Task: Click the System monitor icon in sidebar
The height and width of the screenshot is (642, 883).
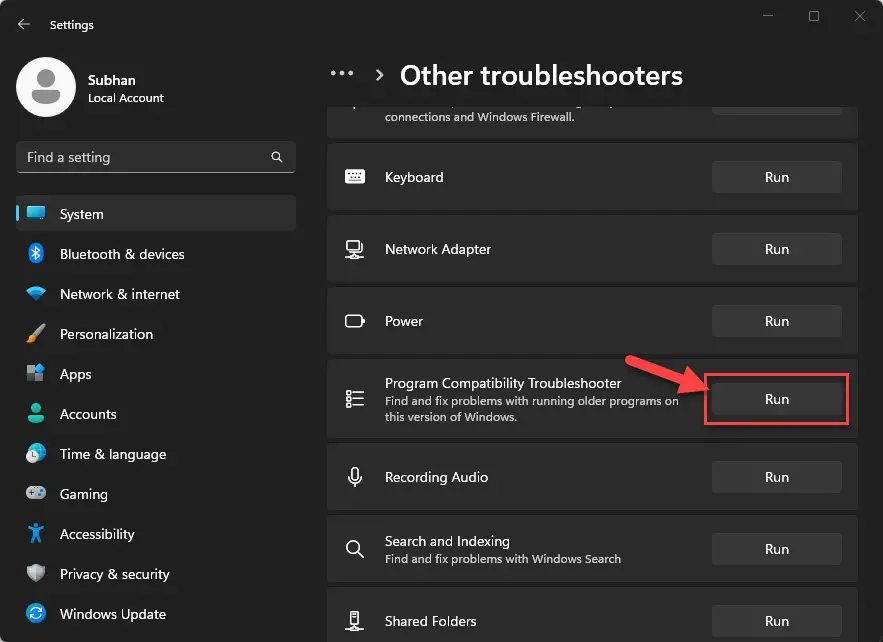Action: coord(36,213)
